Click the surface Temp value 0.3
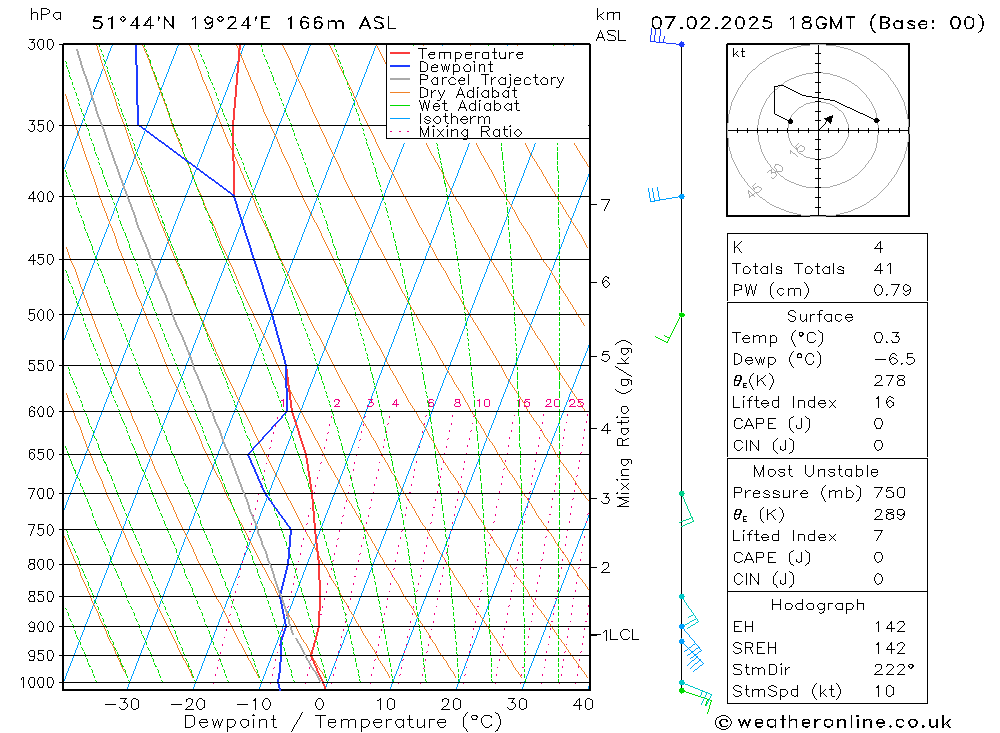Image resolution: width=1000 pixels, height=733 pixels. coord(887,337)
